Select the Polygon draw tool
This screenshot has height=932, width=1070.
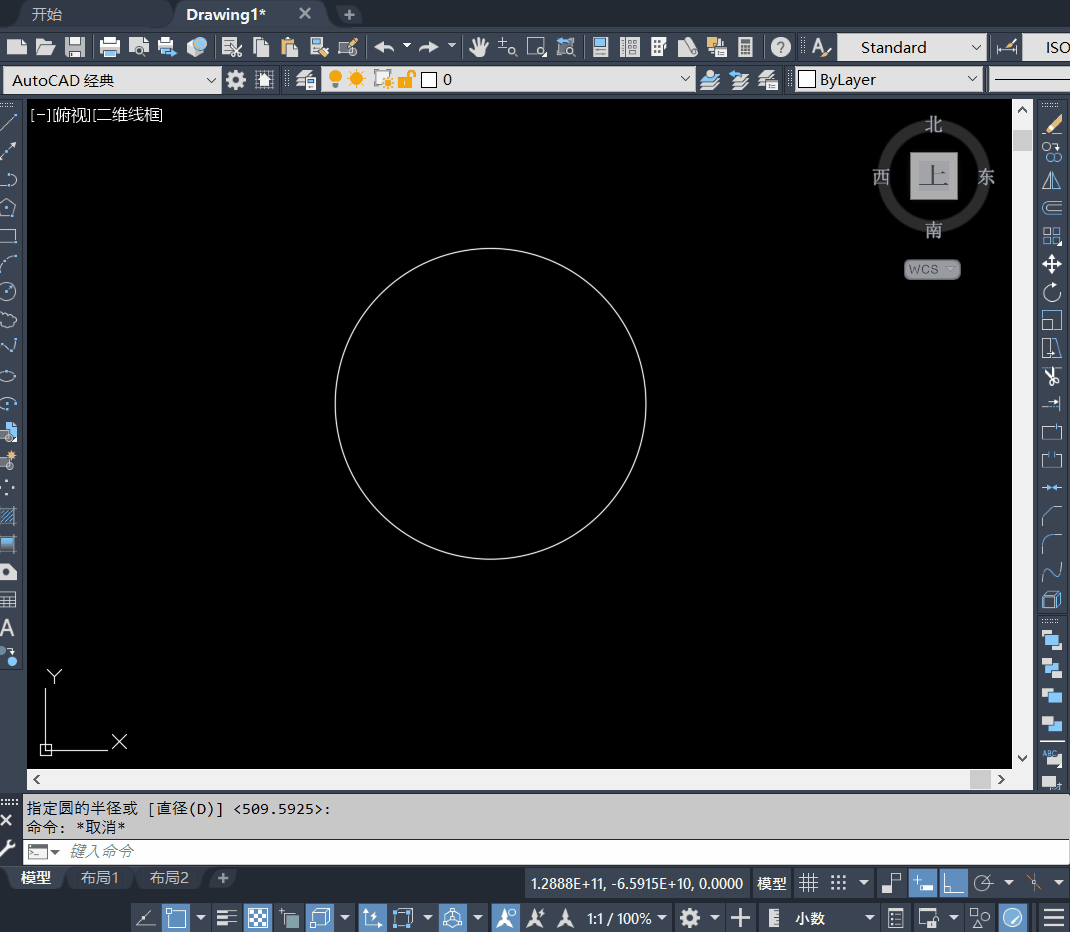8,207
